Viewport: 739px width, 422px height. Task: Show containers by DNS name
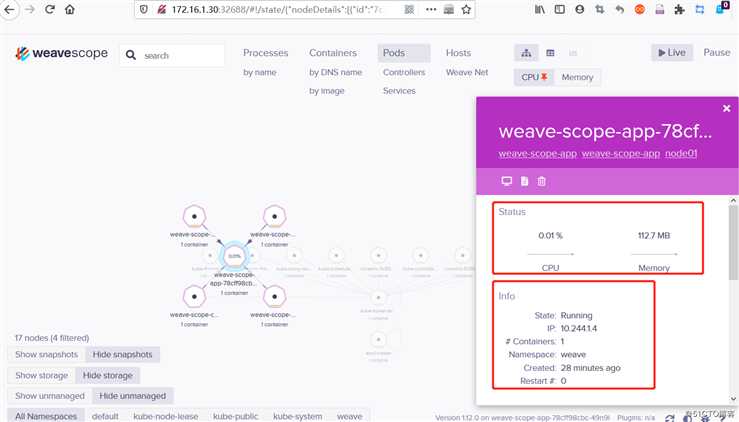(336, 72)
